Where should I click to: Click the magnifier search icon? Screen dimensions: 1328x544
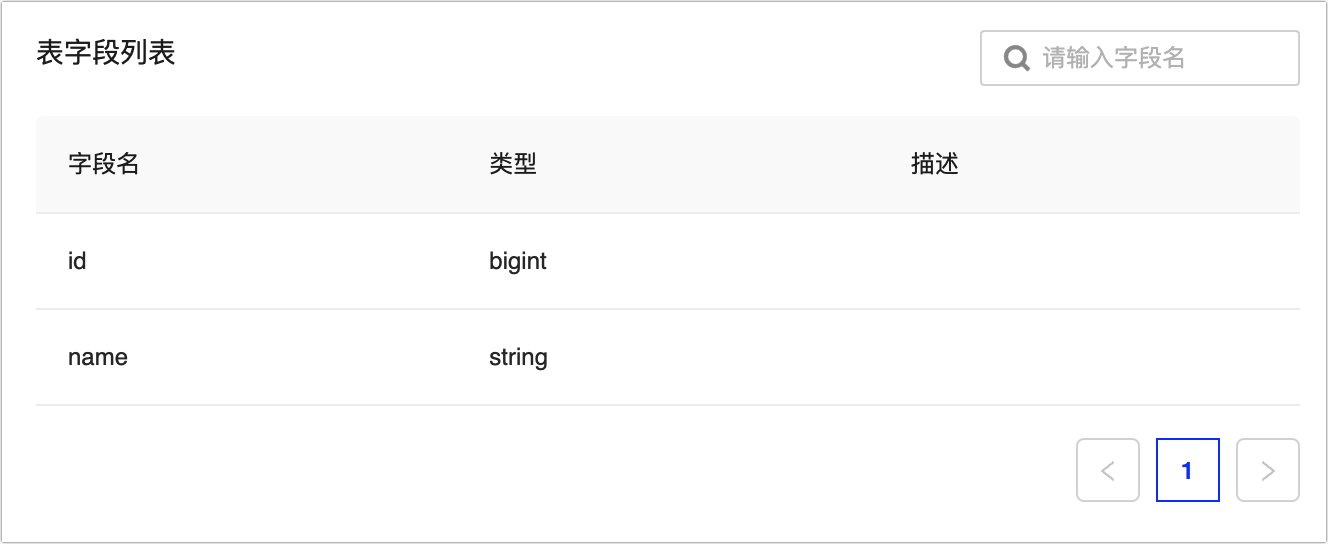point(1017,58)
